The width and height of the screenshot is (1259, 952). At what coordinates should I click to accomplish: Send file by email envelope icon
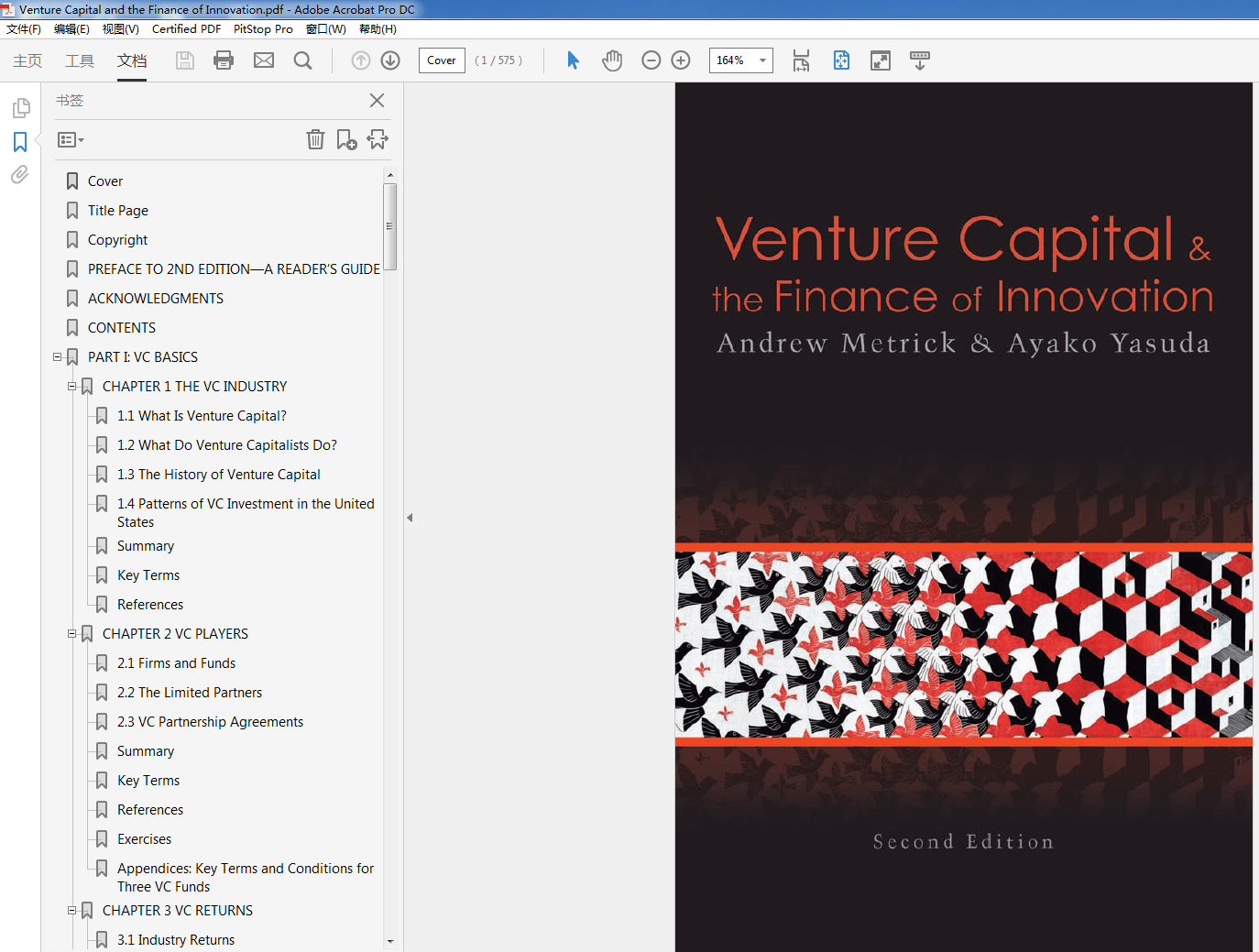point(264,60)
